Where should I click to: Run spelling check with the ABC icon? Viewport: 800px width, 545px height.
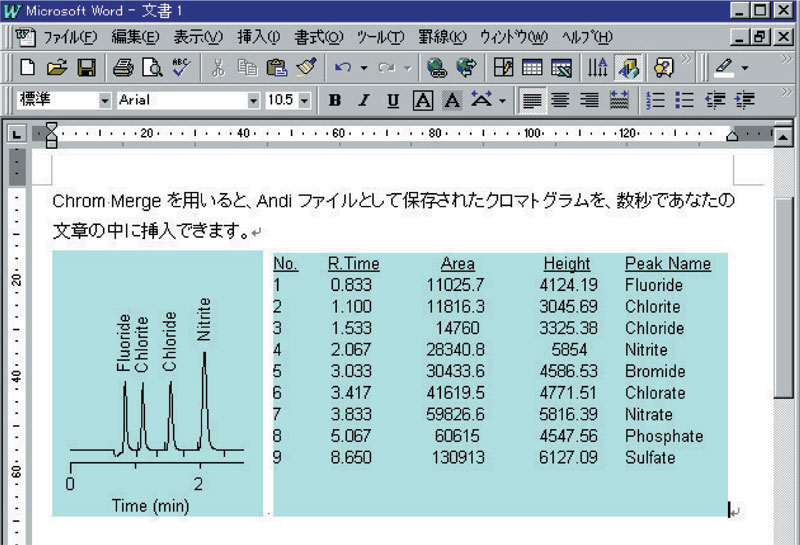tap(181, 67)
